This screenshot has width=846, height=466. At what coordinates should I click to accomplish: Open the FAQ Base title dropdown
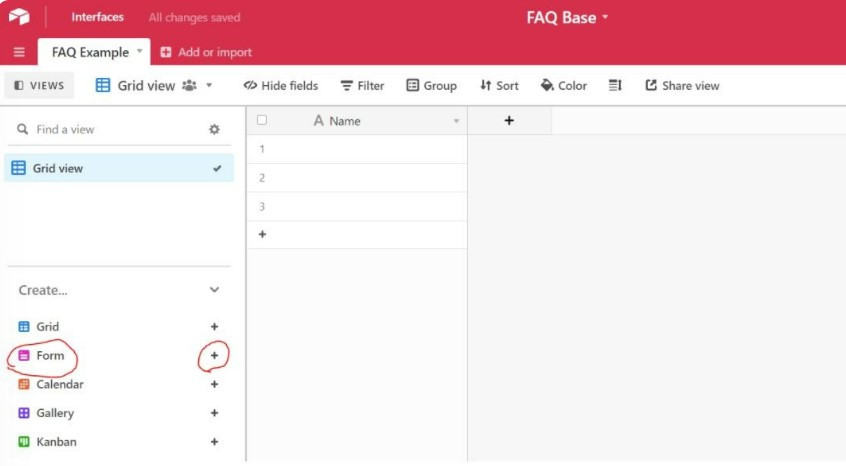(x=567, y=18)
